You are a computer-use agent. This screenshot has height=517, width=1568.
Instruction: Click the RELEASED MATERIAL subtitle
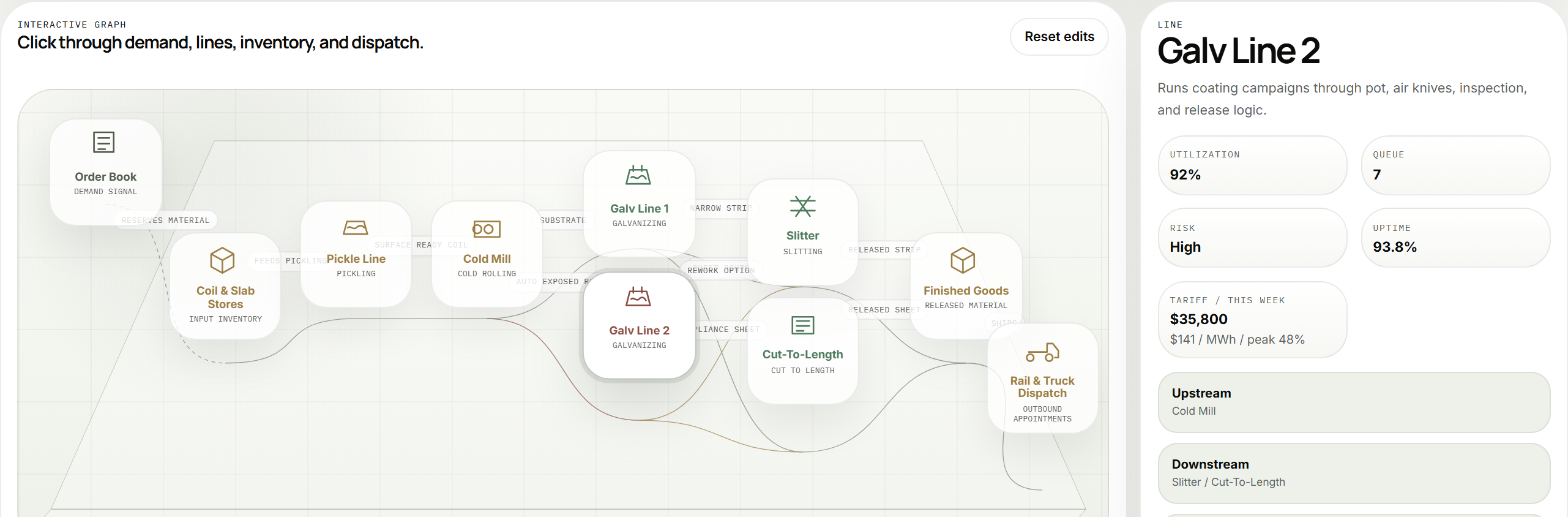click(966, 306)
